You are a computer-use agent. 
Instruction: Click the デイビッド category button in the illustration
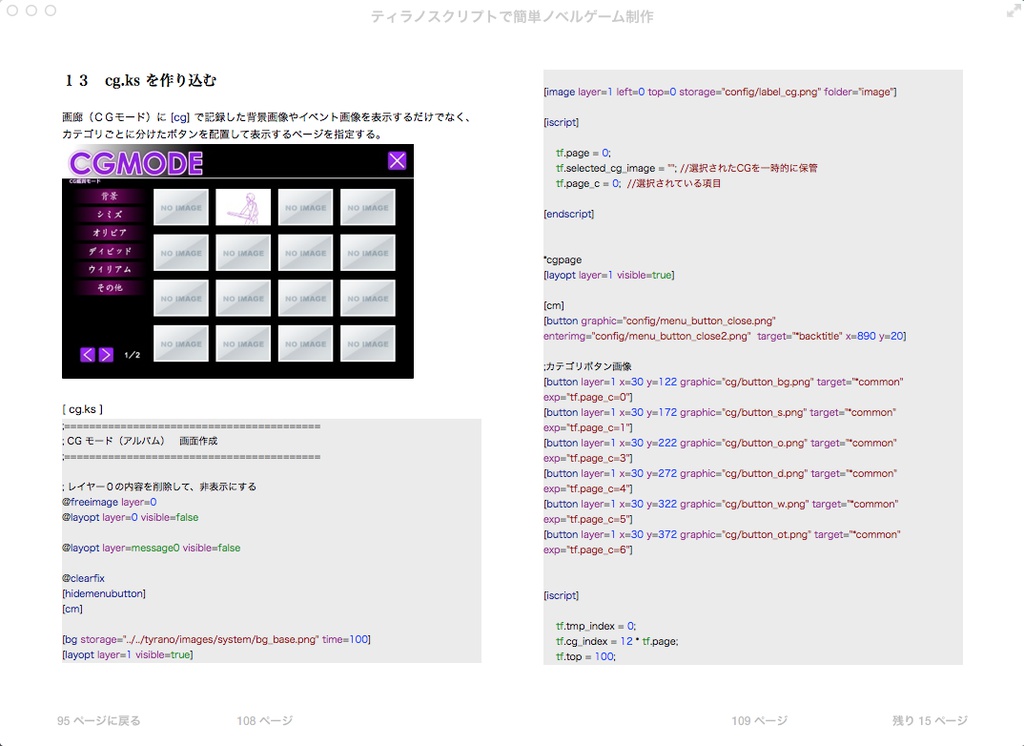click(109, 251)
